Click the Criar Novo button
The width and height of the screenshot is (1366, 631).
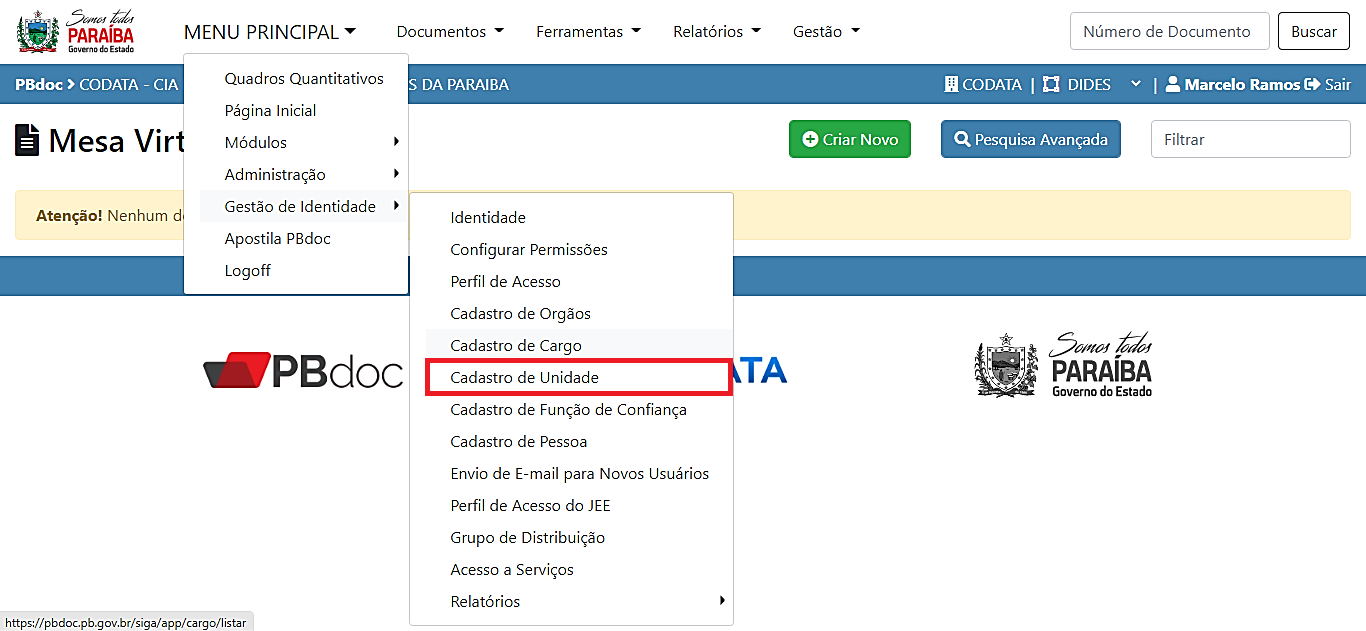(x=850, y=140)
